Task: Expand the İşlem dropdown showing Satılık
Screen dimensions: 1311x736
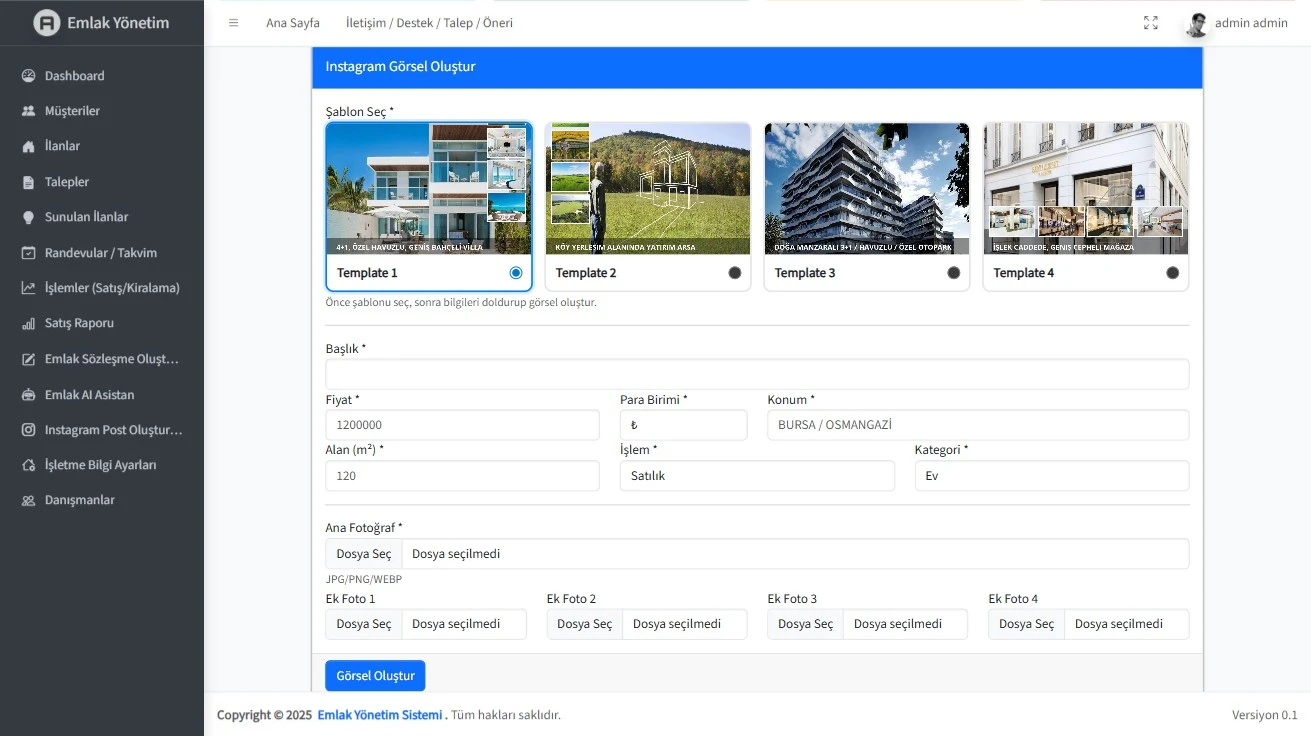Action: 756,476
